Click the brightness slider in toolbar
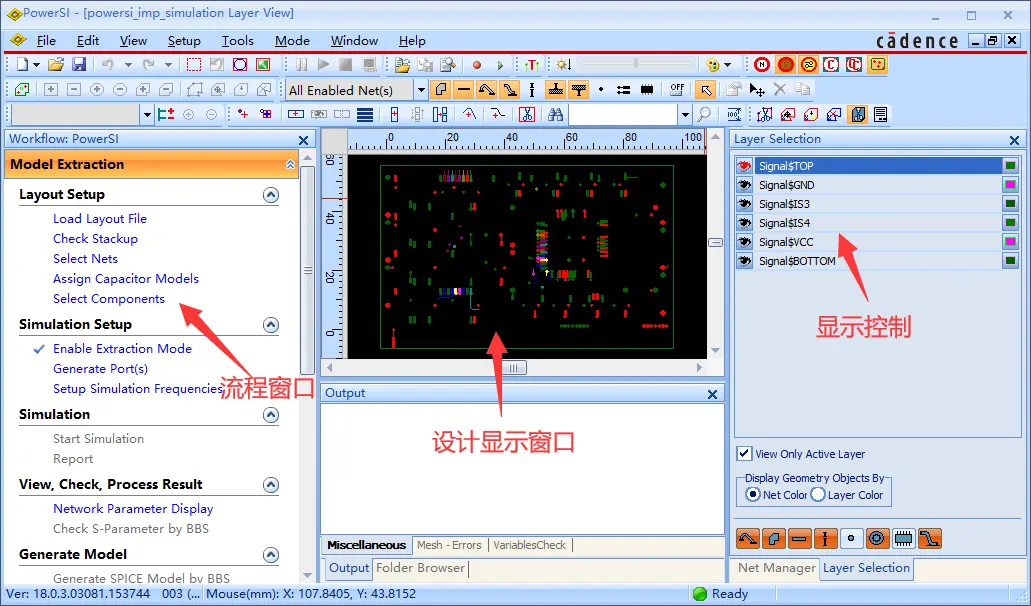Image resolution: width=1031 pixels, height=606 pixels. click(x=636, y=64)
